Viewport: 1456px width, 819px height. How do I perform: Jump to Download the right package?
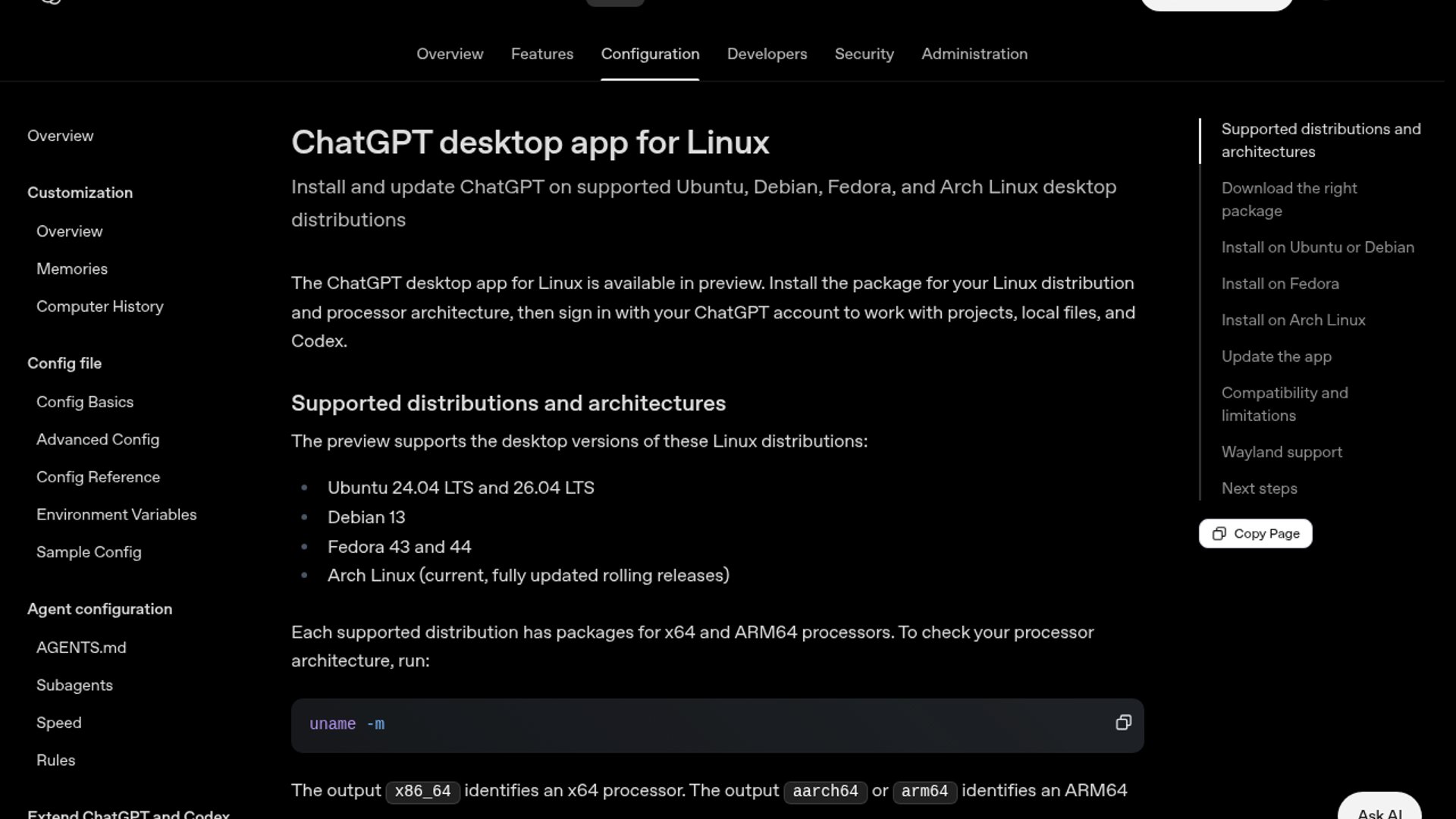1289,199
